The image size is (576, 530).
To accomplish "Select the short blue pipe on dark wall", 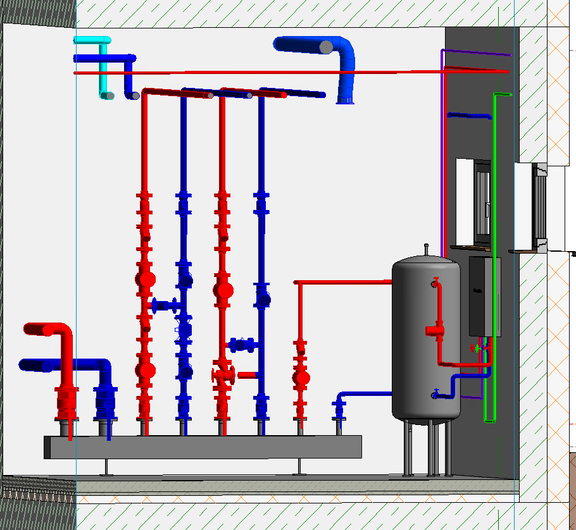I will (x=469, y=116).
